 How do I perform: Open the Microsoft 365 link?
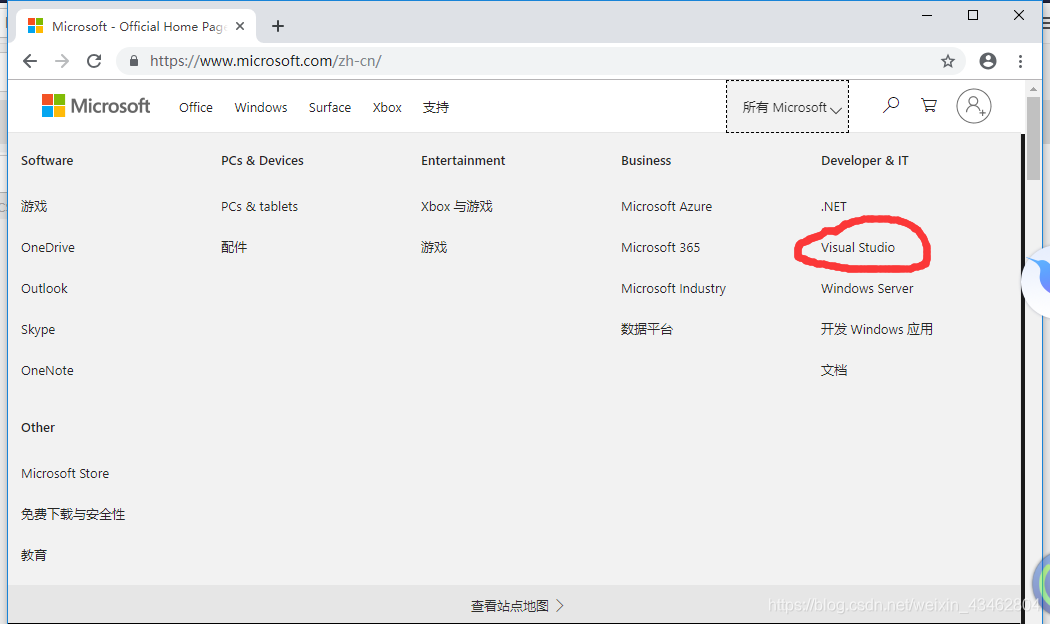click(x=660, y=247)
